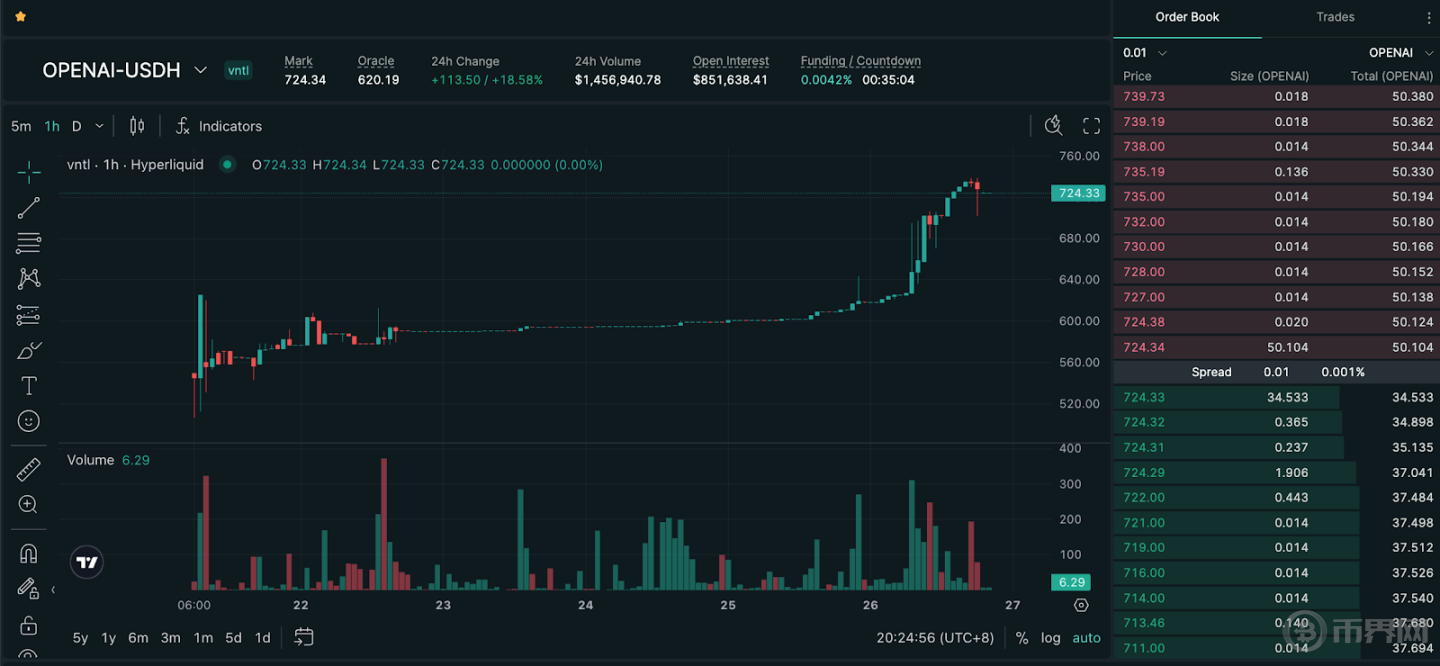
Task: Toggle magnet mode in the drawing toolbar
Action: pyautogui.click(x=29, y=553)
